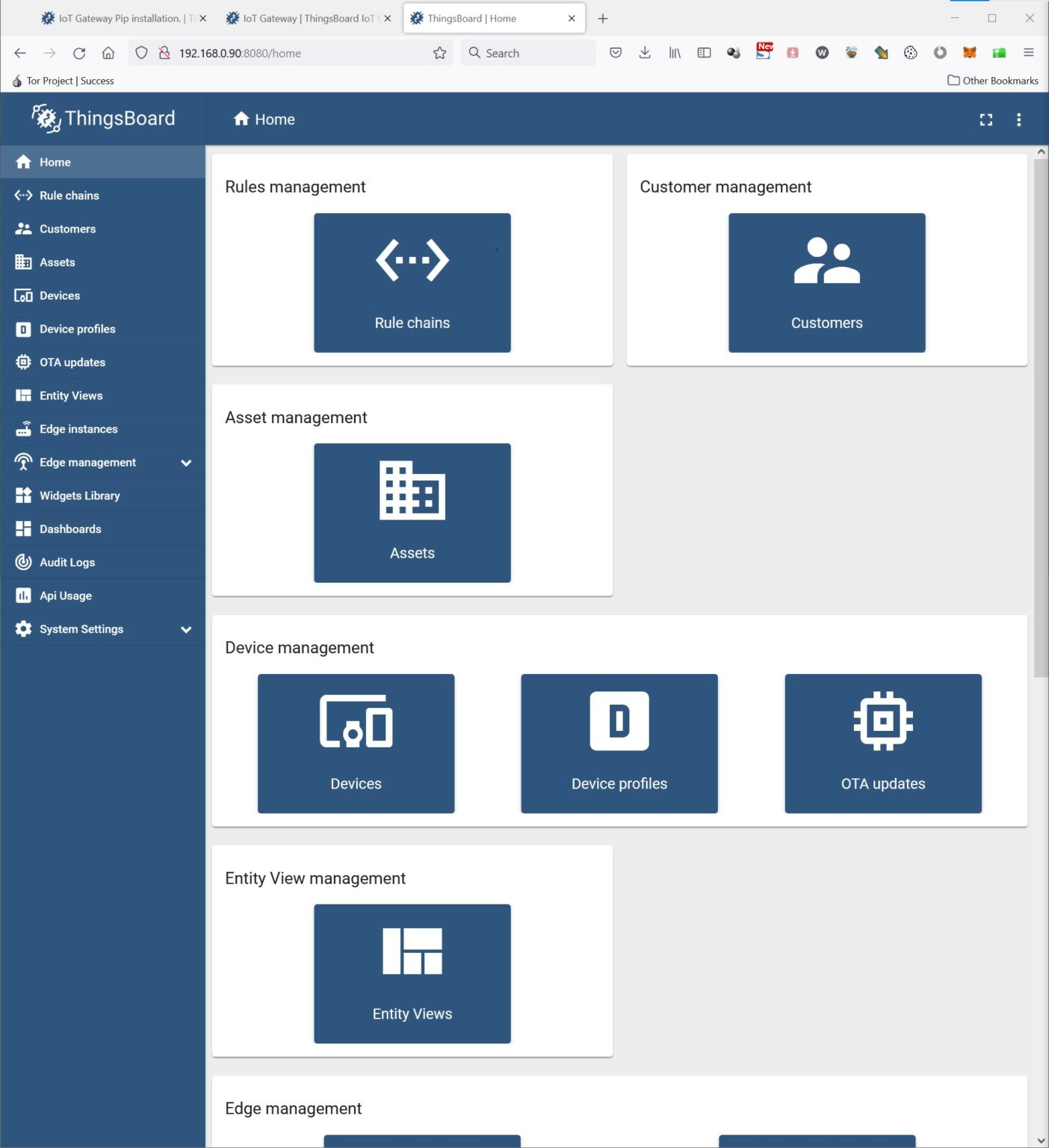This screenshot has width=1049, height=1148.
Task: Click the vertical page scrollbar
Action: [x=1041, y=419]
